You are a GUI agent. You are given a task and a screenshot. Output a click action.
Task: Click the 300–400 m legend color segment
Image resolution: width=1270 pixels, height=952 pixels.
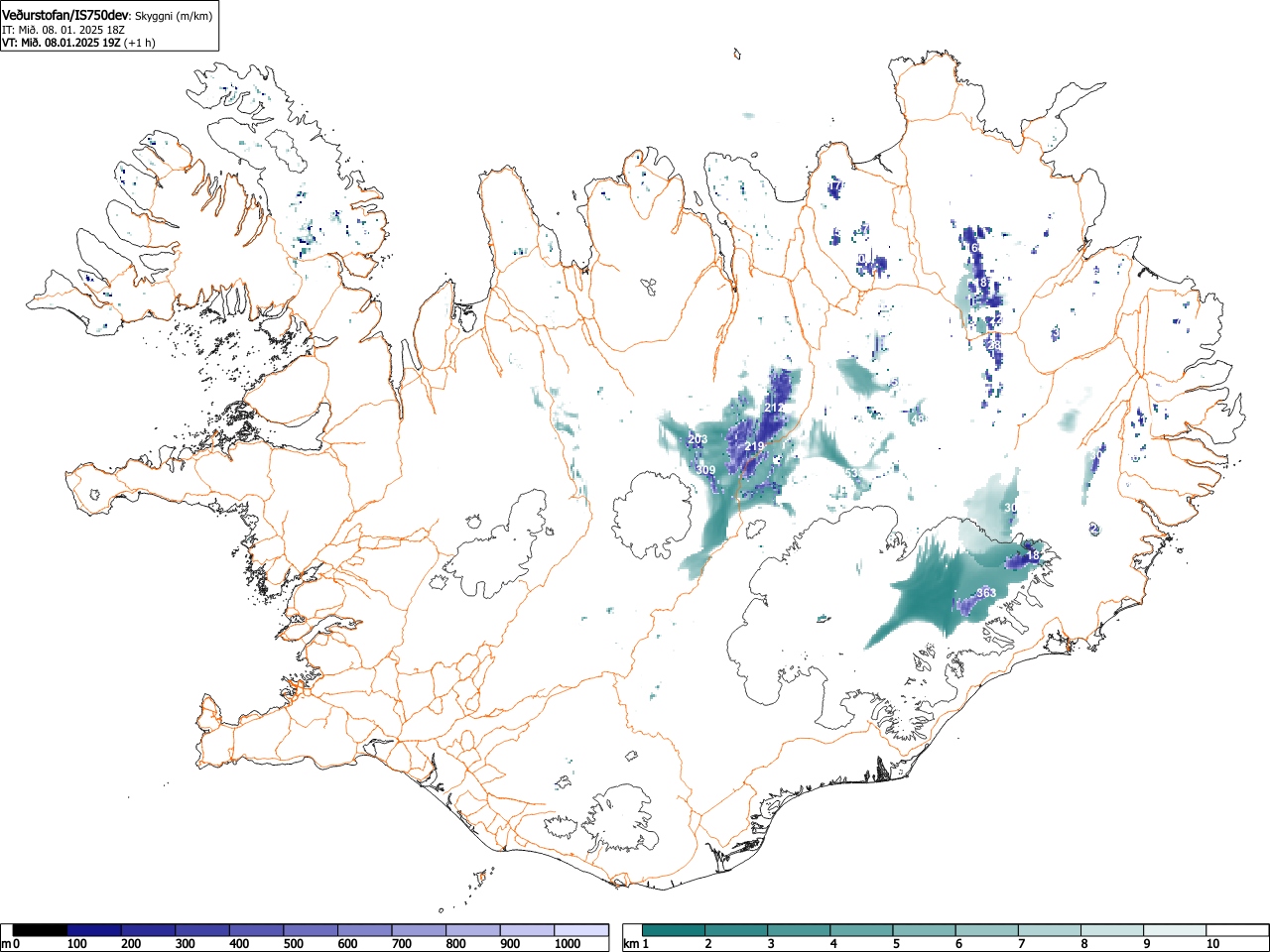[202, 930]
